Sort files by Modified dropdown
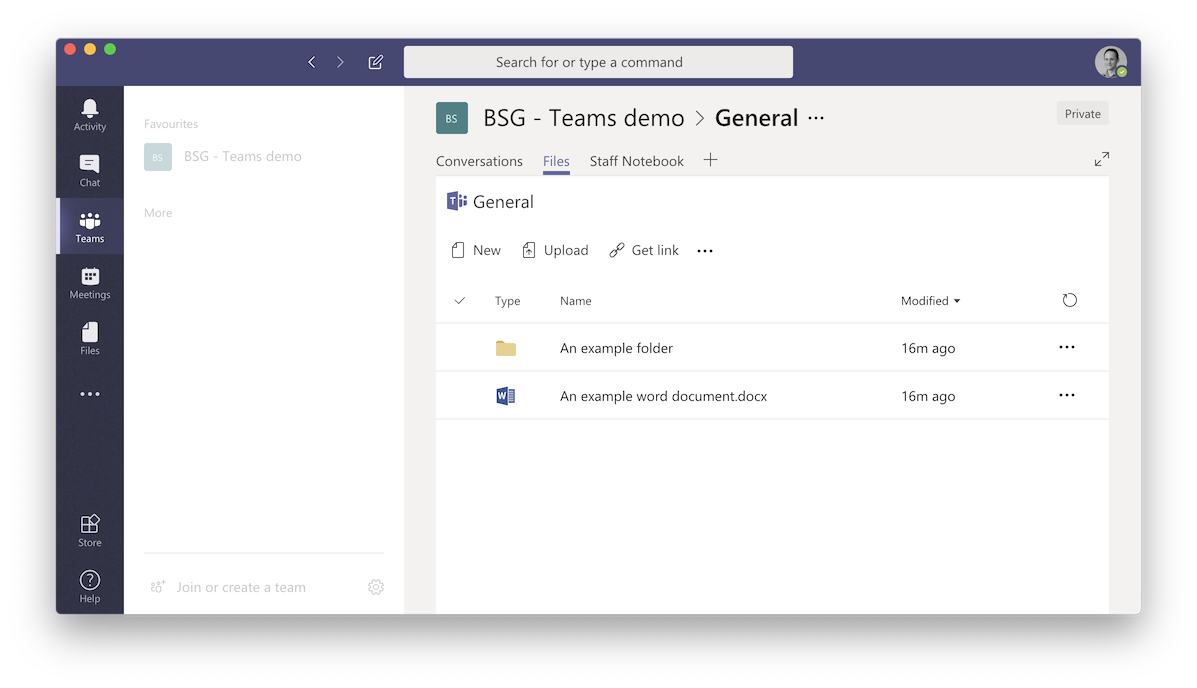 [931, 301]
